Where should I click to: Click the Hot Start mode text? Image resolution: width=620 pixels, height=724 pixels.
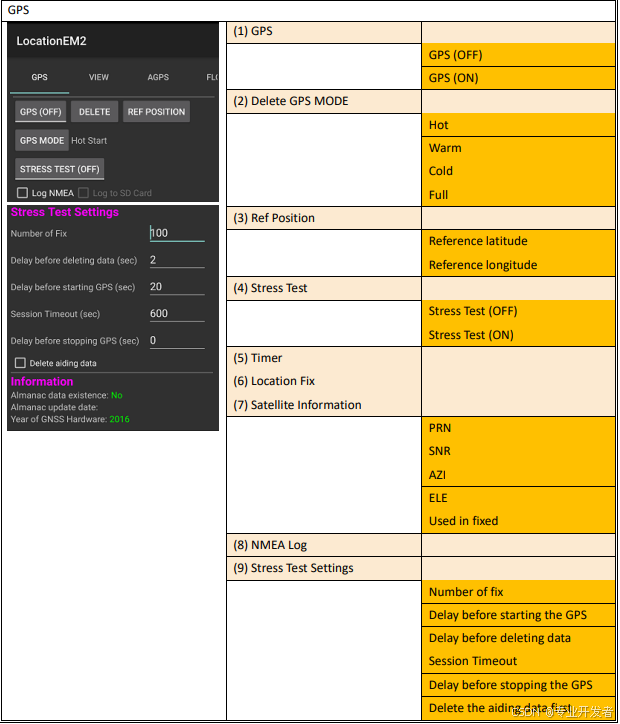point(89,141)
